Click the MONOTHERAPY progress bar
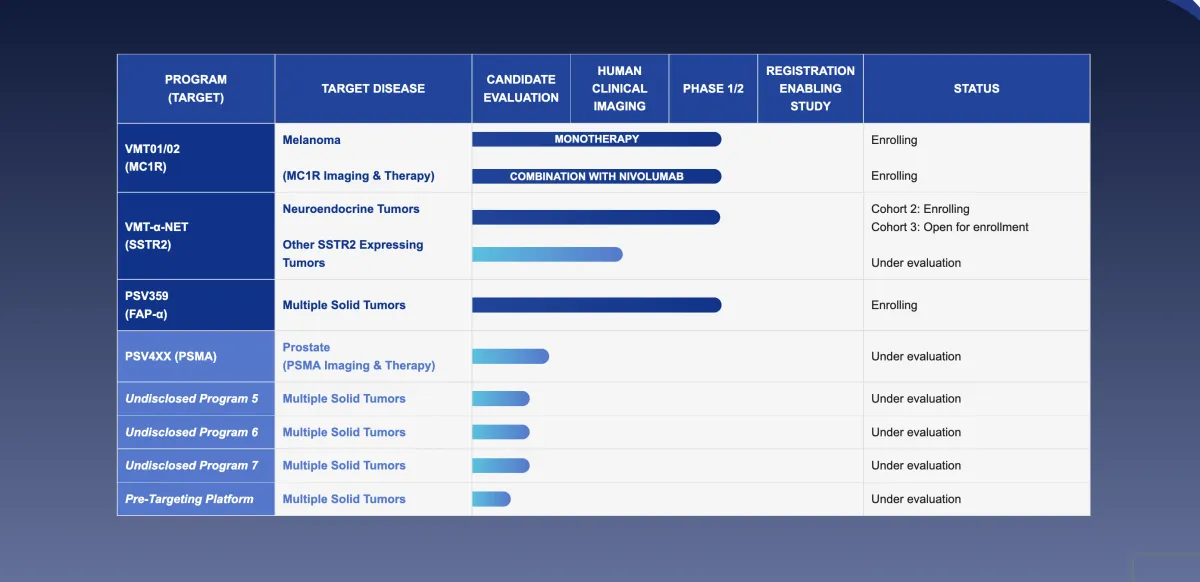This screenshot has height=582, width=1200. coord(596,140)
